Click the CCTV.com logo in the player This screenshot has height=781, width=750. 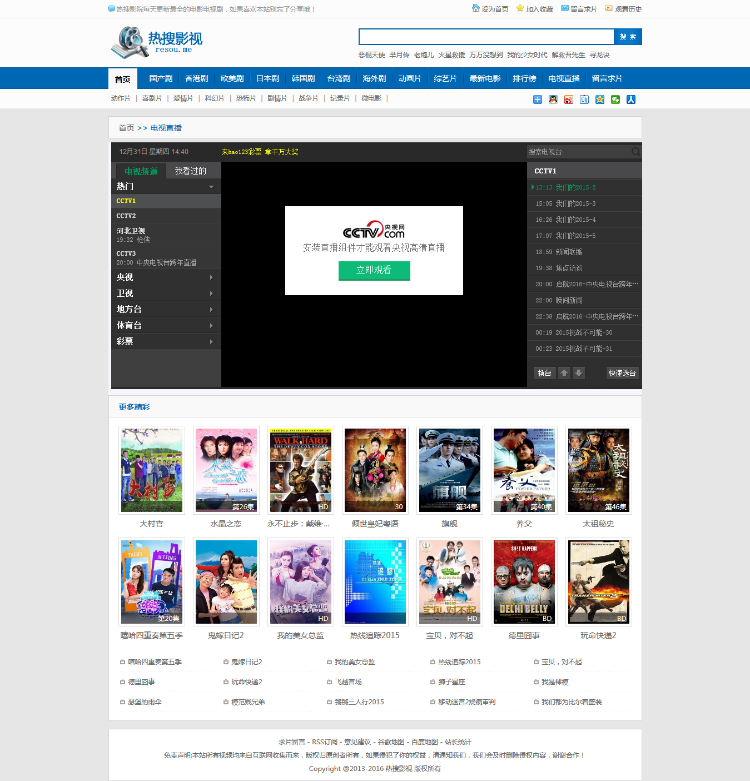pos(374,230)
